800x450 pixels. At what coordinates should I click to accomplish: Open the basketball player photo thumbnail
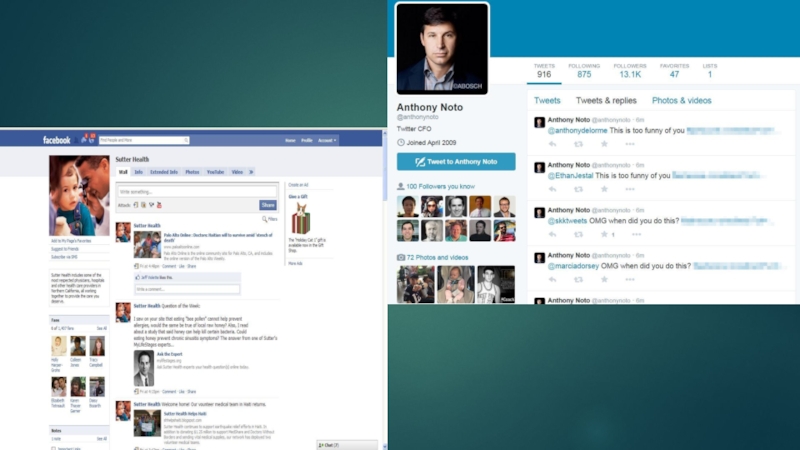point(496,284)
